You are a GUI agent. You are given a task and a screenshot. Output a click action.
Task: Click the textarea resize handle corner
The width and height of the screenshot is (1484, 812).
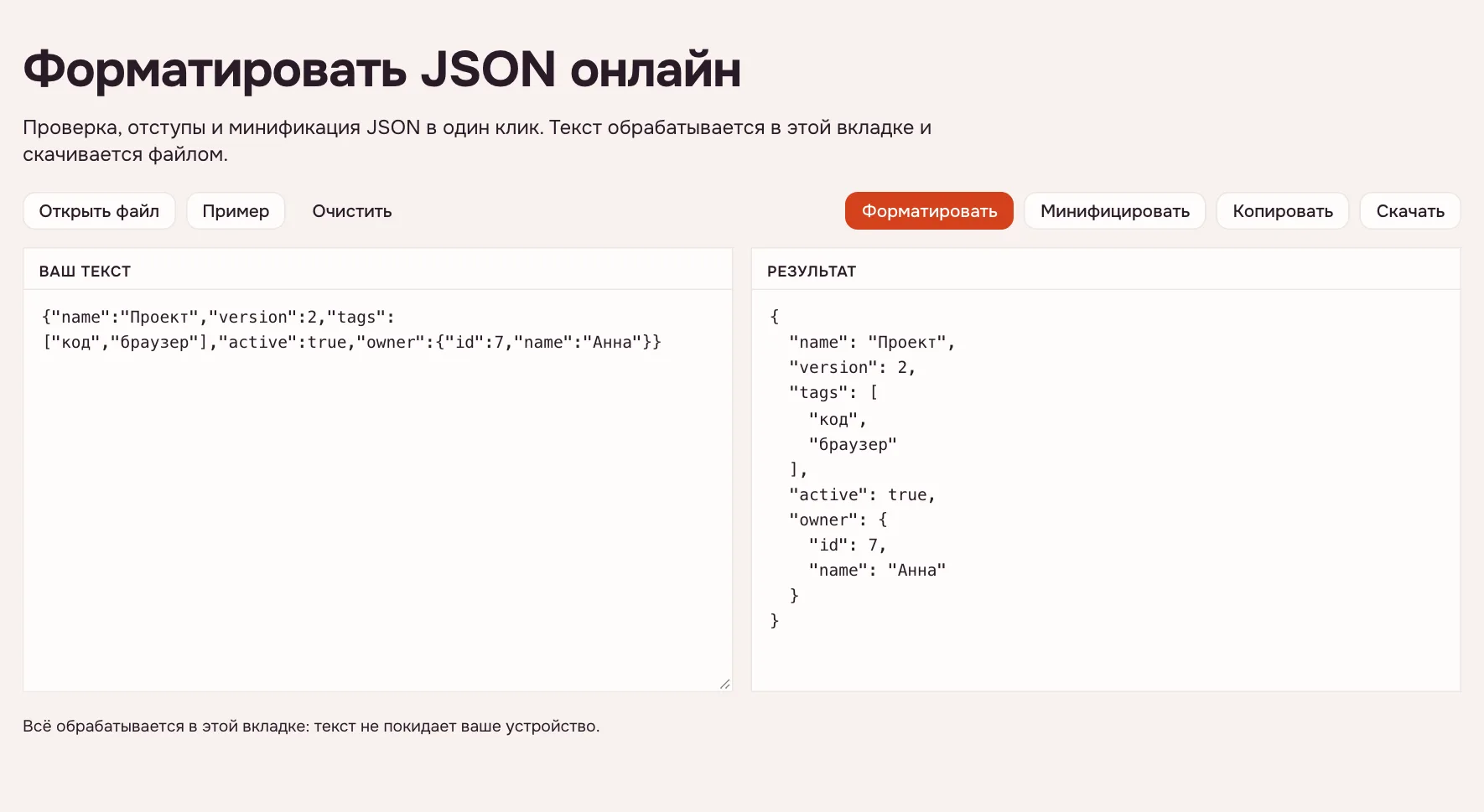(x=724, y=684)
